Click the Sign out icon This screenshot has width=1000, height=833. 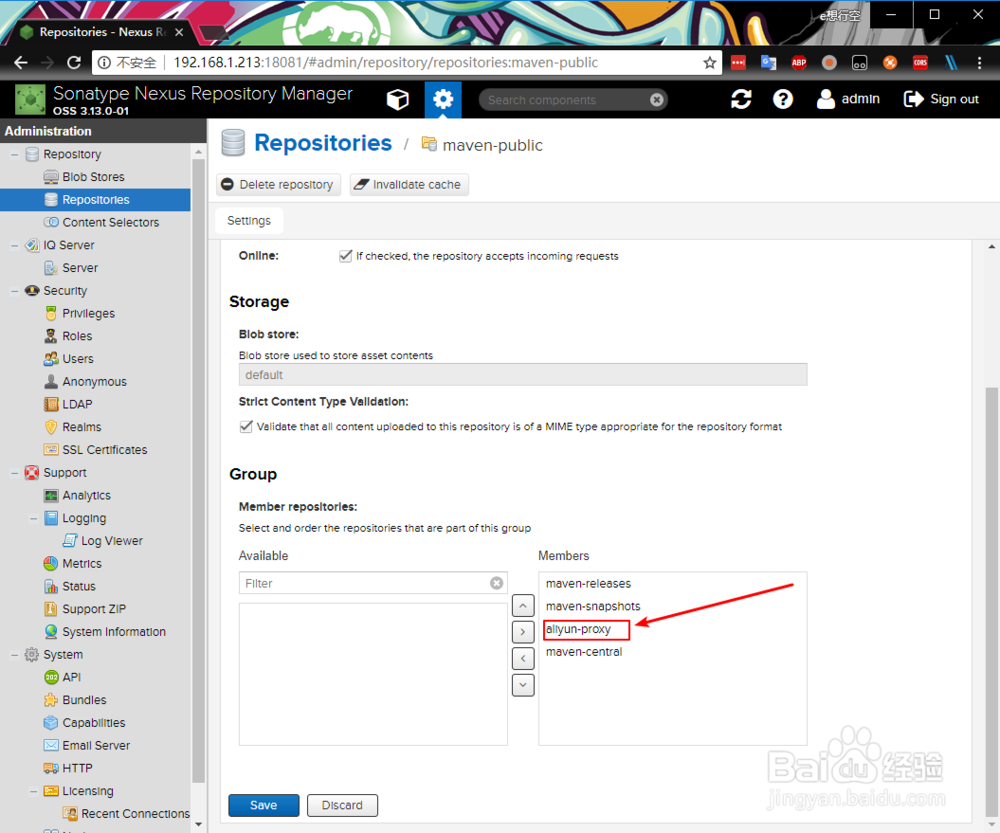(x=913, y=99)
